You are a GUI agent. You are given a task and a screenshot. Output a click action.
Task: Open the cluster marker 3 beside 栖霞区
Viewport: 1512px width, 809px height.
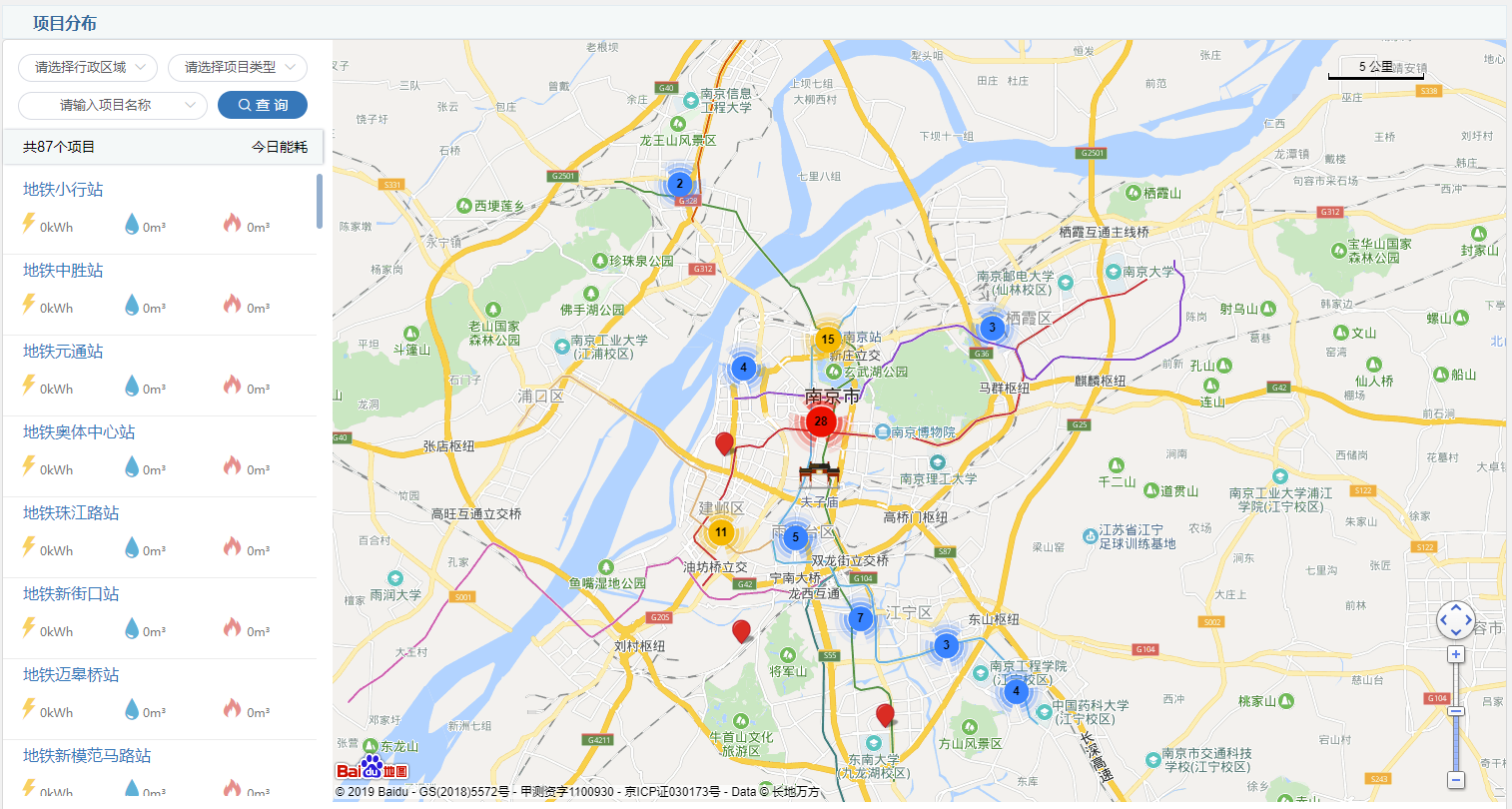click(992, 327)
